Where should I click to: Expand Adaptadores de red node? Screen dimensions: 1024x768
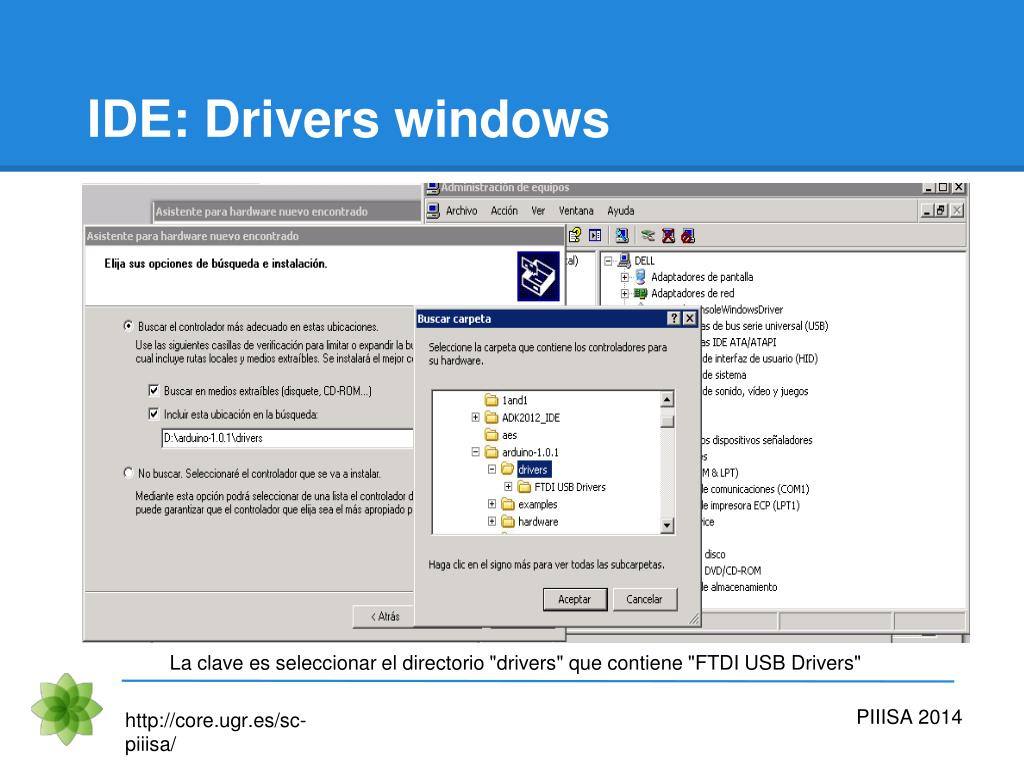(625, 293)
